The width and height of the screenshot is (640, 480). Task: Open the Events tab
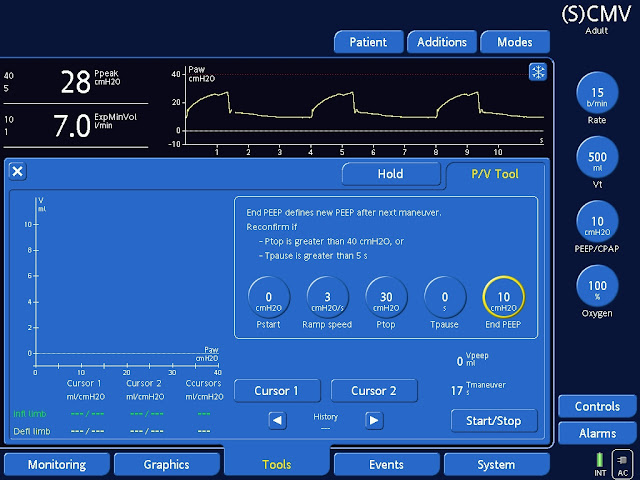(x=386, y=464)
